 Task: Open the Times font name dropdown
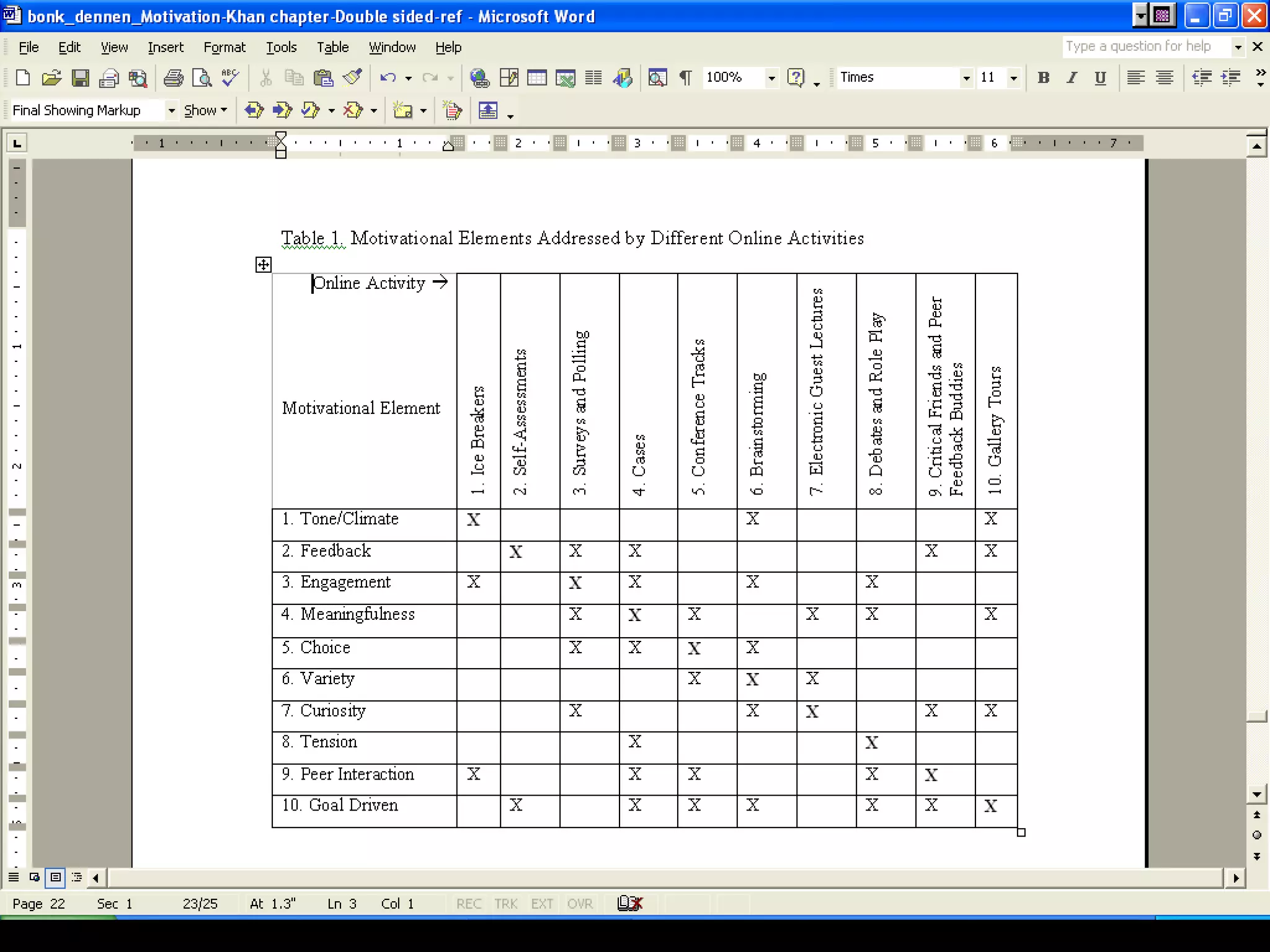966,77
